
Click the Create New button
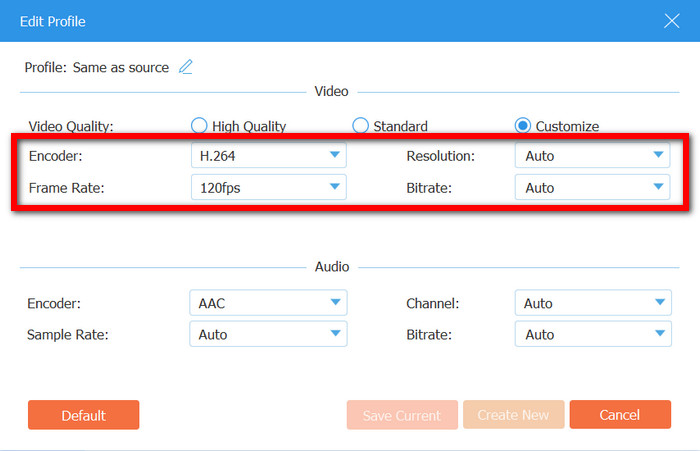click(513, 415)
